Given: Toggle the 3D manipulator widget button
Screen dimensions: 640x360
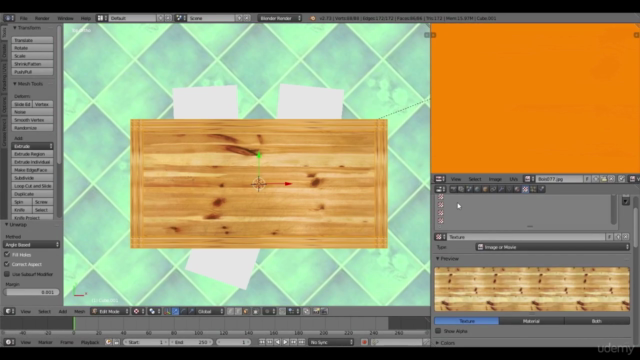Looking at the screenshot, I should (168, 311).
